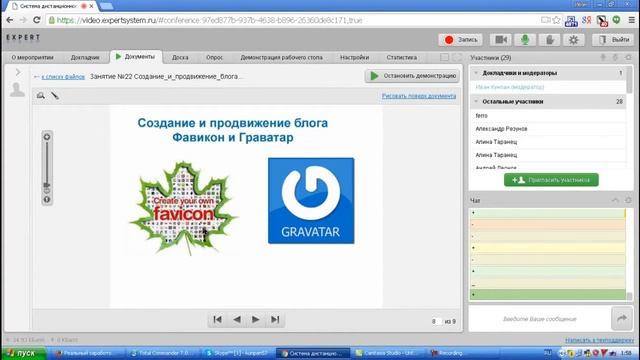Viewport: 640px width, 360px height.
Task: Select participant Александр Резунов
Action: 501,129
